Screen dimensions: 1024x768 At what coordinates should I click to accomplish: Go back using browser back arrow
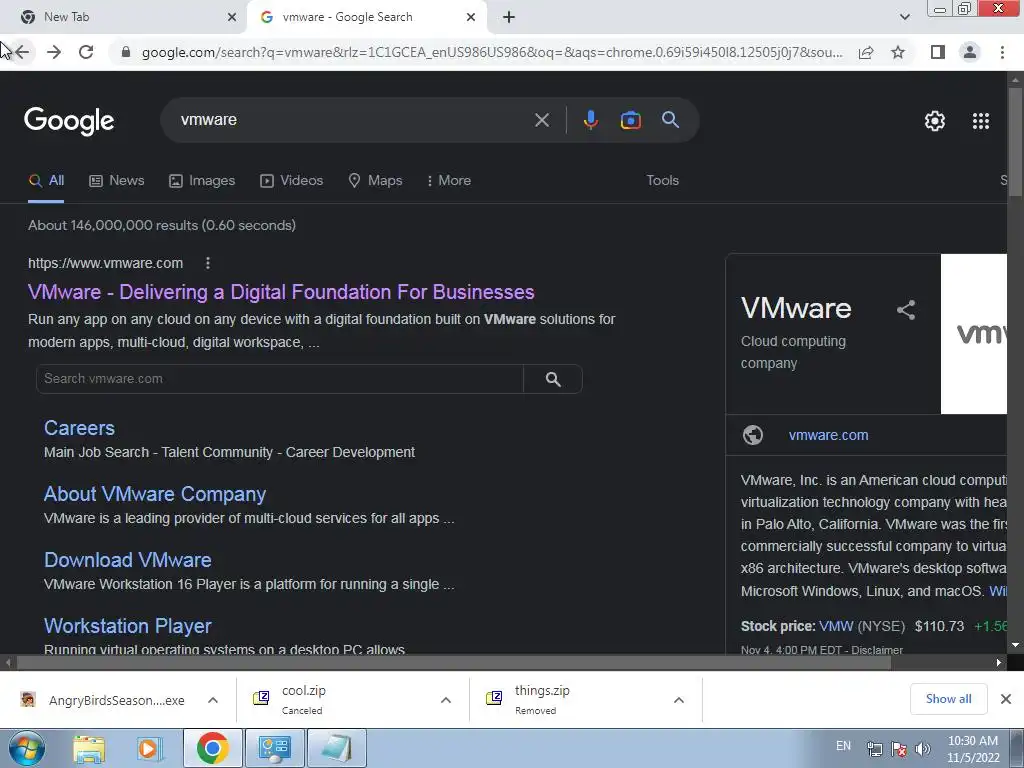22,52
